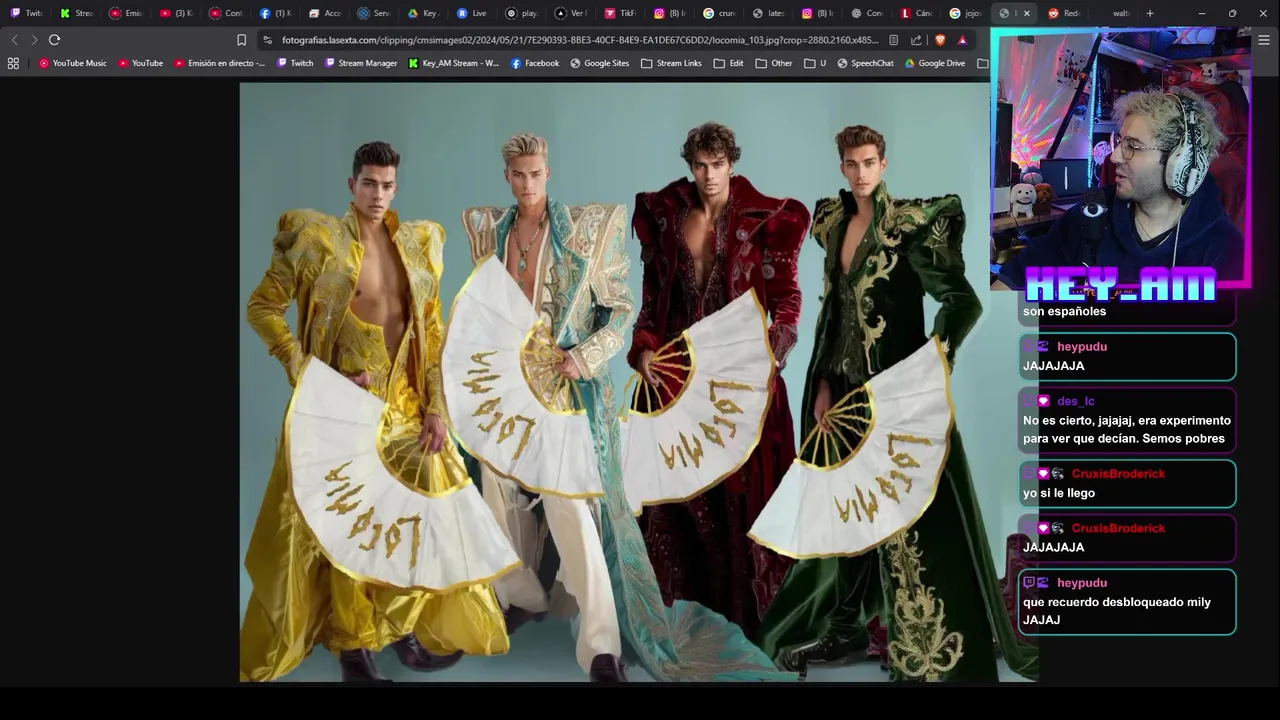
Task: Open the browser hamburger menu
Action: click(1264, 40)
